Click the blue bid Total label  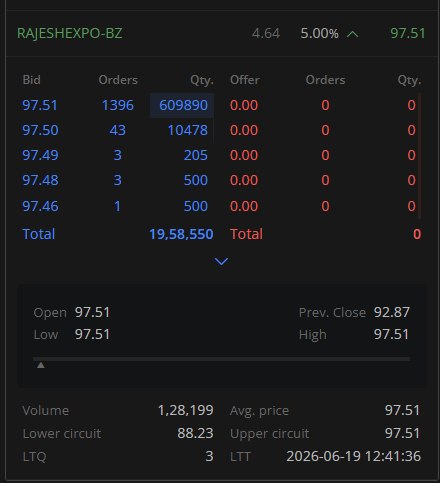[38, 234]
